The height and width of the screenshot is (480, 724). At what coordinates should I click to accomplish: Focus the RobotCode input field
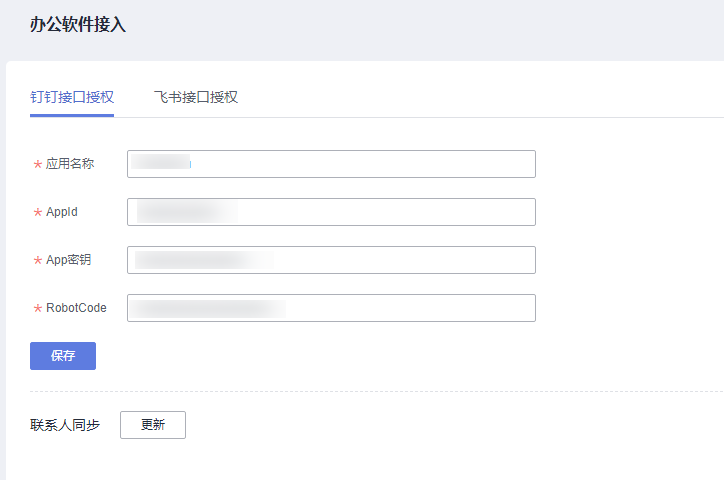(331, 308)
